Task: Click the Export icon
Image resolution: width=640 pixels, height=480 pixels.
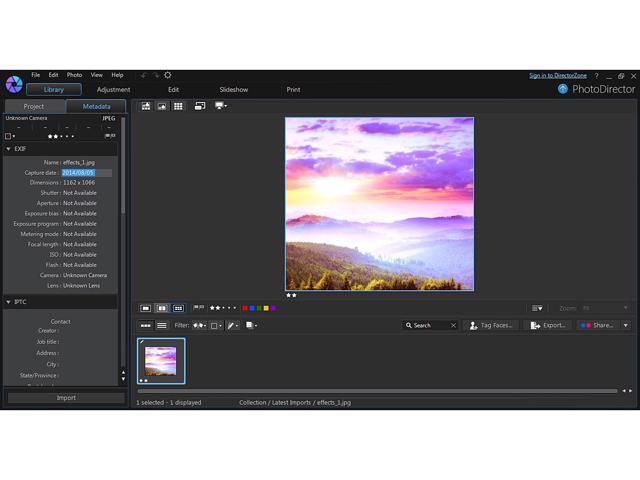Action: click(x=535, y=325)
